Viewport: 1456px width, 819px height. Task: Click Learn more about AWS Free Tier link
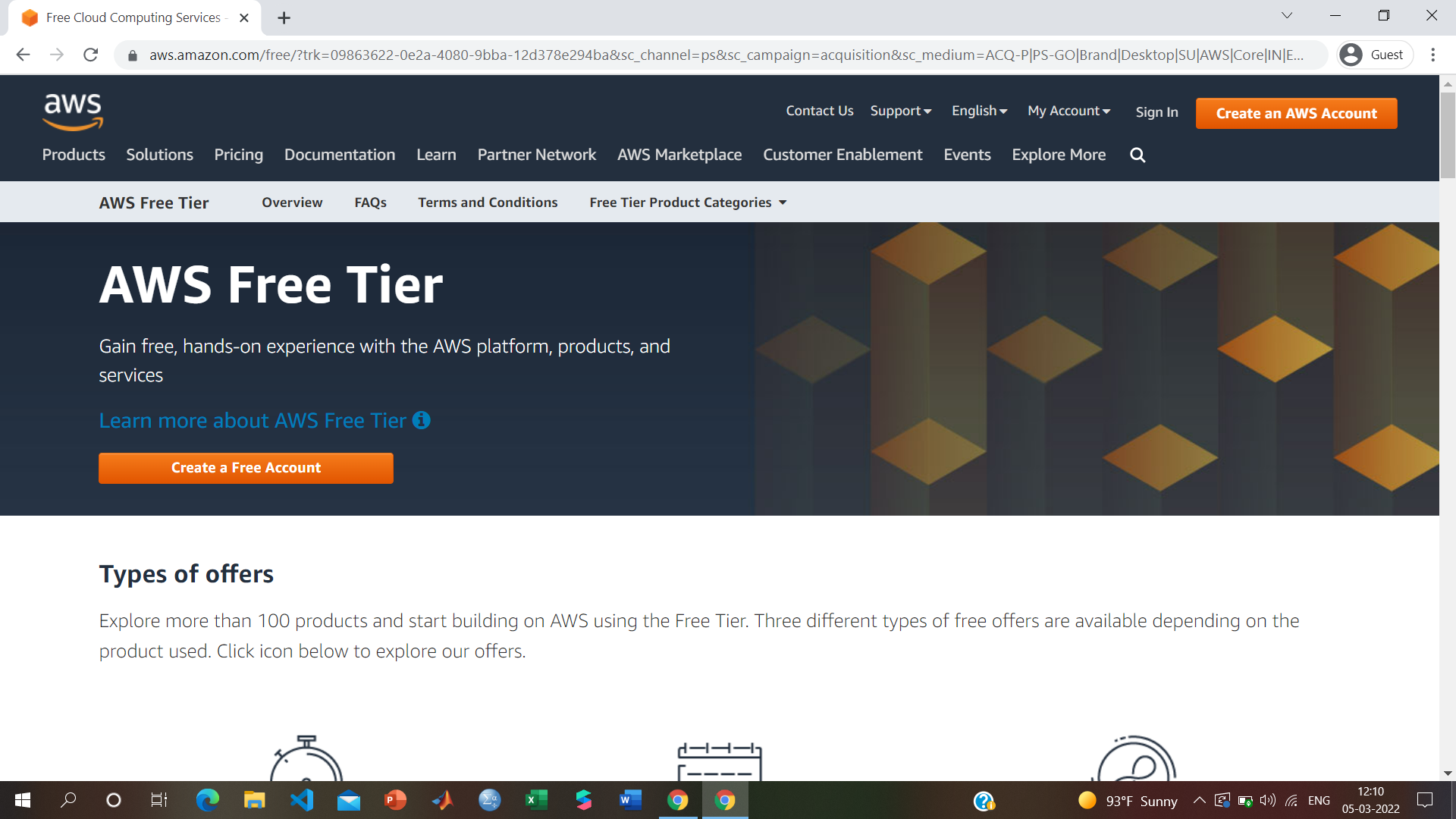tap(264, 420)
